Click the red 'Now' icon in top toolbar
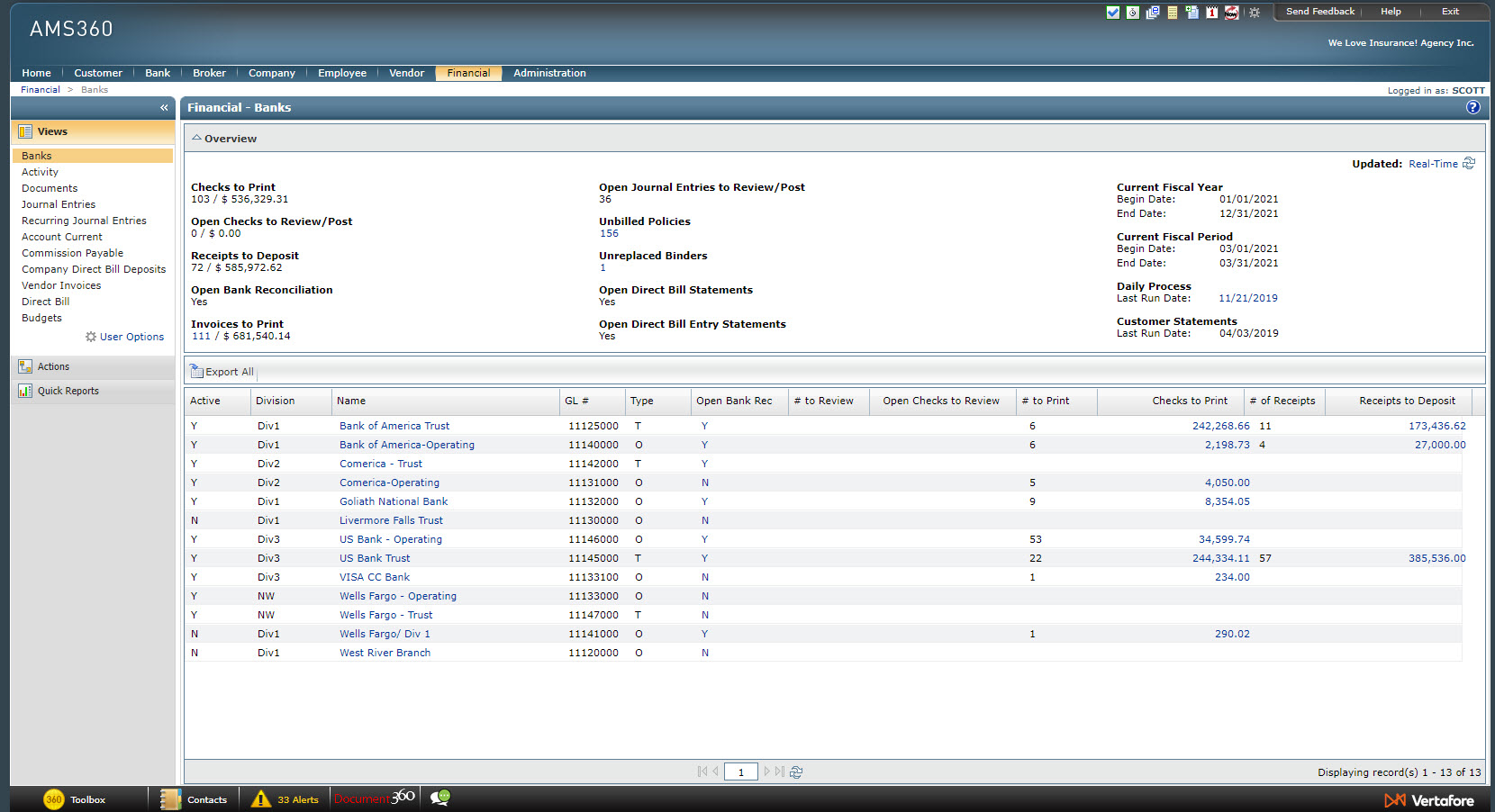The height and width of the screenshot is (812, 1495). (1231, 13)
